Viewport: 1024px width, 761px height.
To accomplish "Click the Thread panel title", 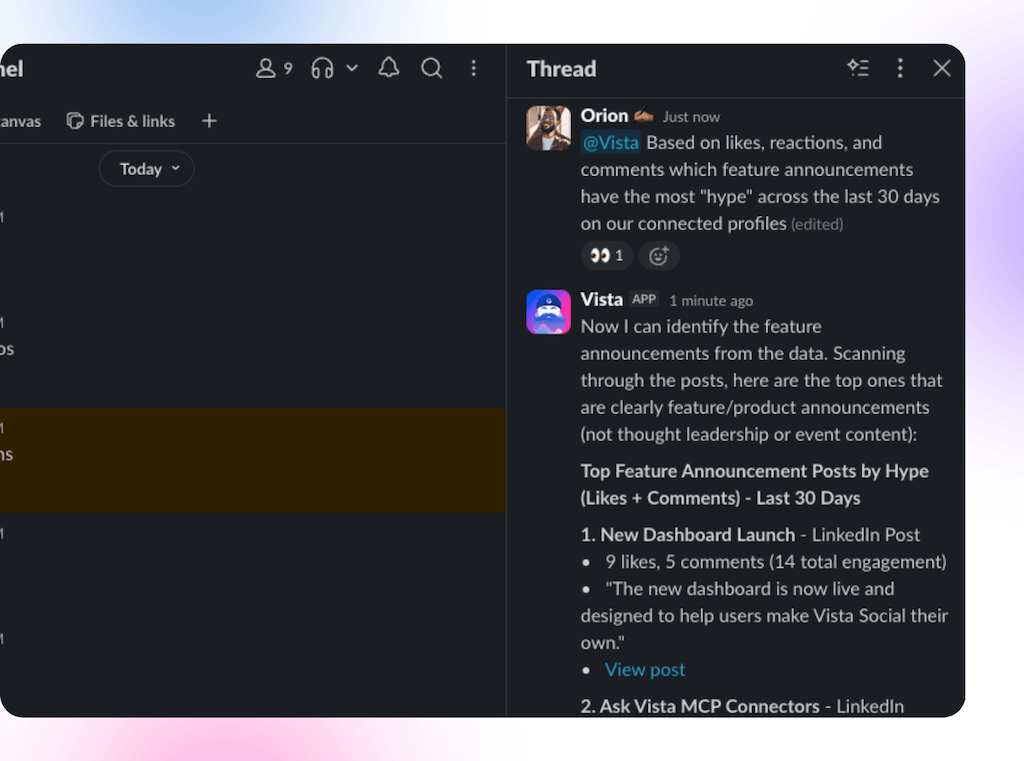I will click(x=561, y=69).
